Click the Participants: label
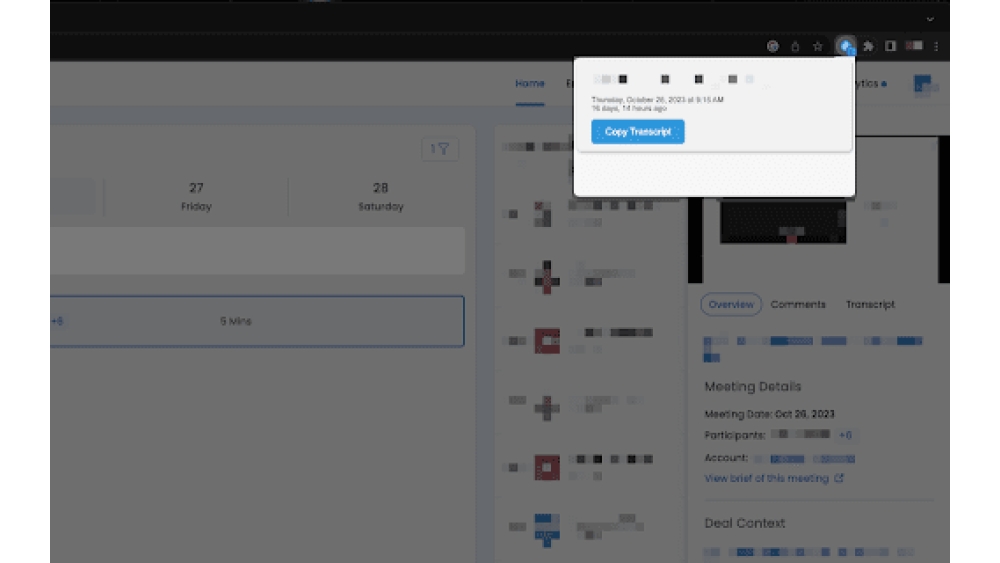Image resolution: width=1000 pixels, height=563 pixels. pos(735,435)
